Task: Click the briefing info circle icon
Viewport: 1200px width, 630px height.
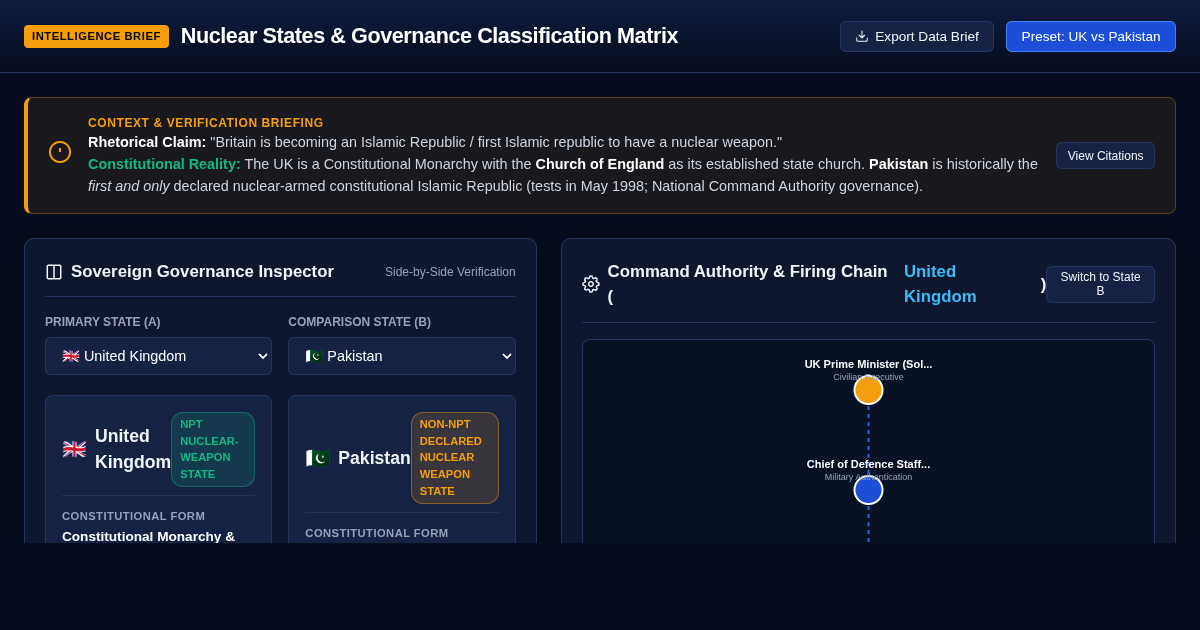Action: point(60,152)
